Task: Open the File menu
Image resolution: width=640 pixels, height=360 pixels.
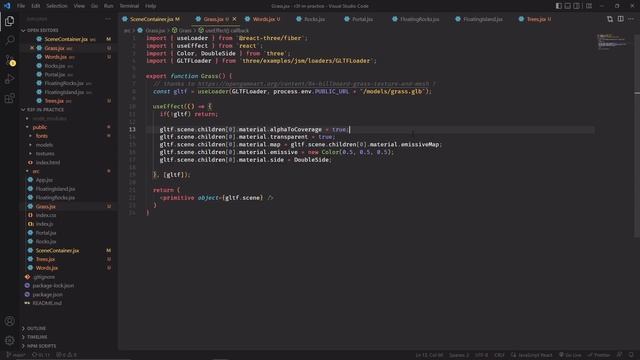Action: (x=21, y=6)
